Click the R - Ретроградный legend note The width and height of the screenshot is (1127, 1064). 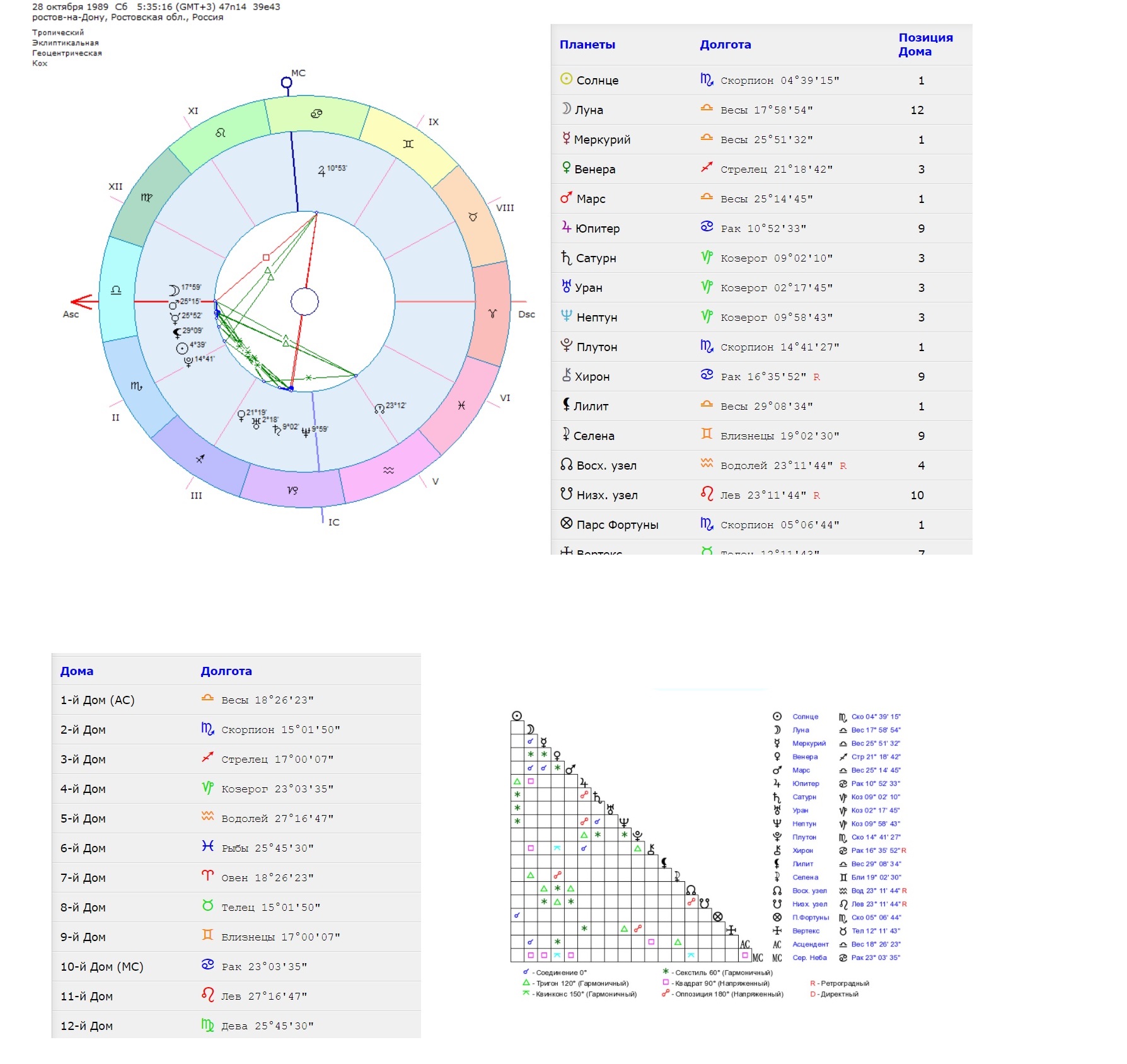(x=840, y=983)
